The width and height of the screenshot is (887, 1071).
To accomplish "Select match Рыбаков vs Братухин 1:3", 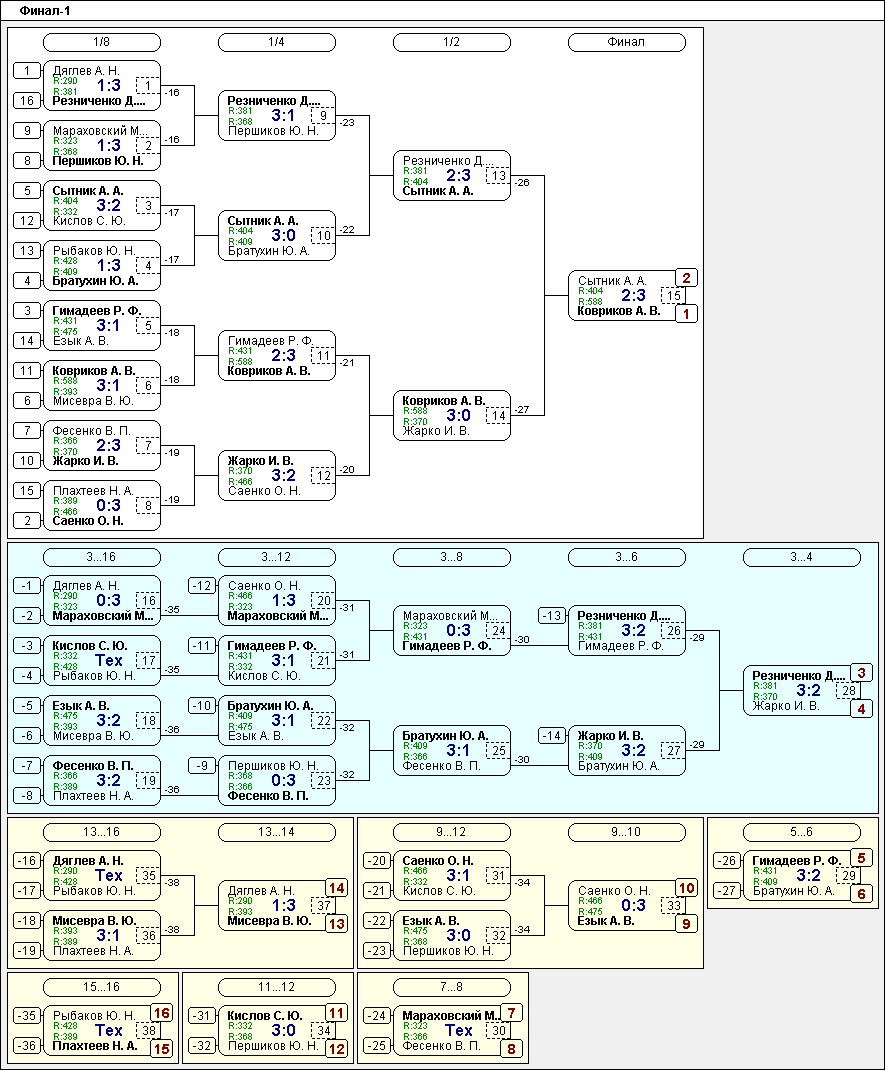I will coord(102,266).
